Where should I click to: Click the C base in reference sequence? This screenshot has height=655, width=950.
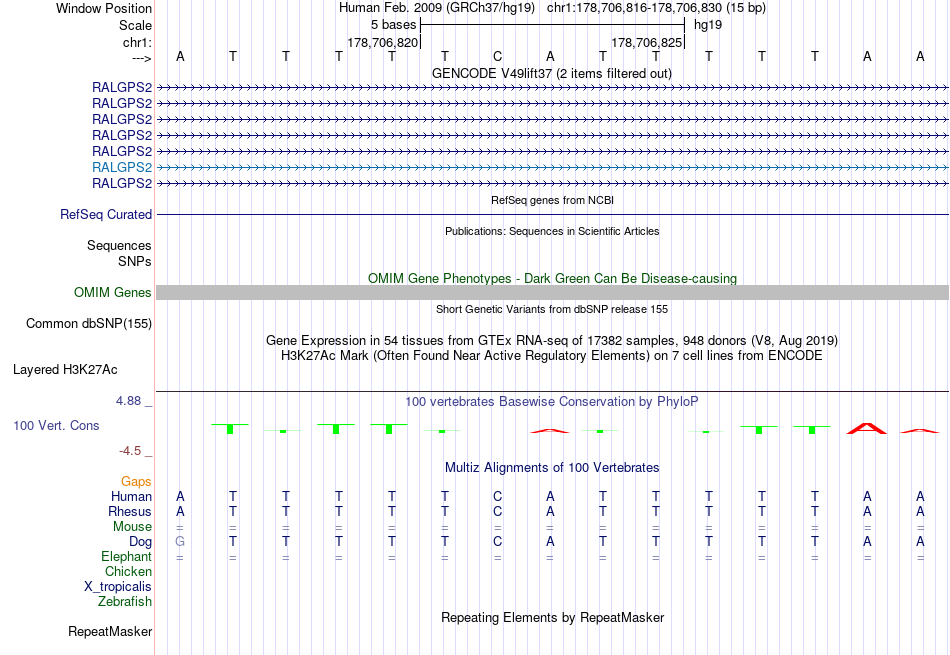(x=497, y=56)
